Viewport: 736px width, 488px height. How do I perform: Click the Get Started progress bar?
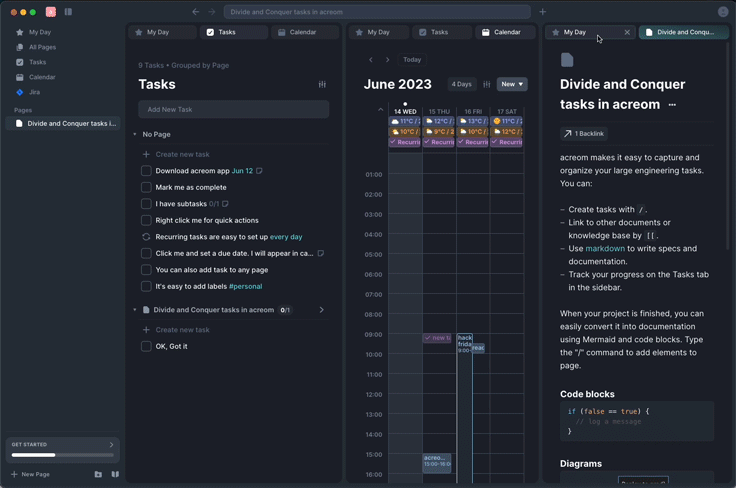pyautogui.click(x=62, y=455)
